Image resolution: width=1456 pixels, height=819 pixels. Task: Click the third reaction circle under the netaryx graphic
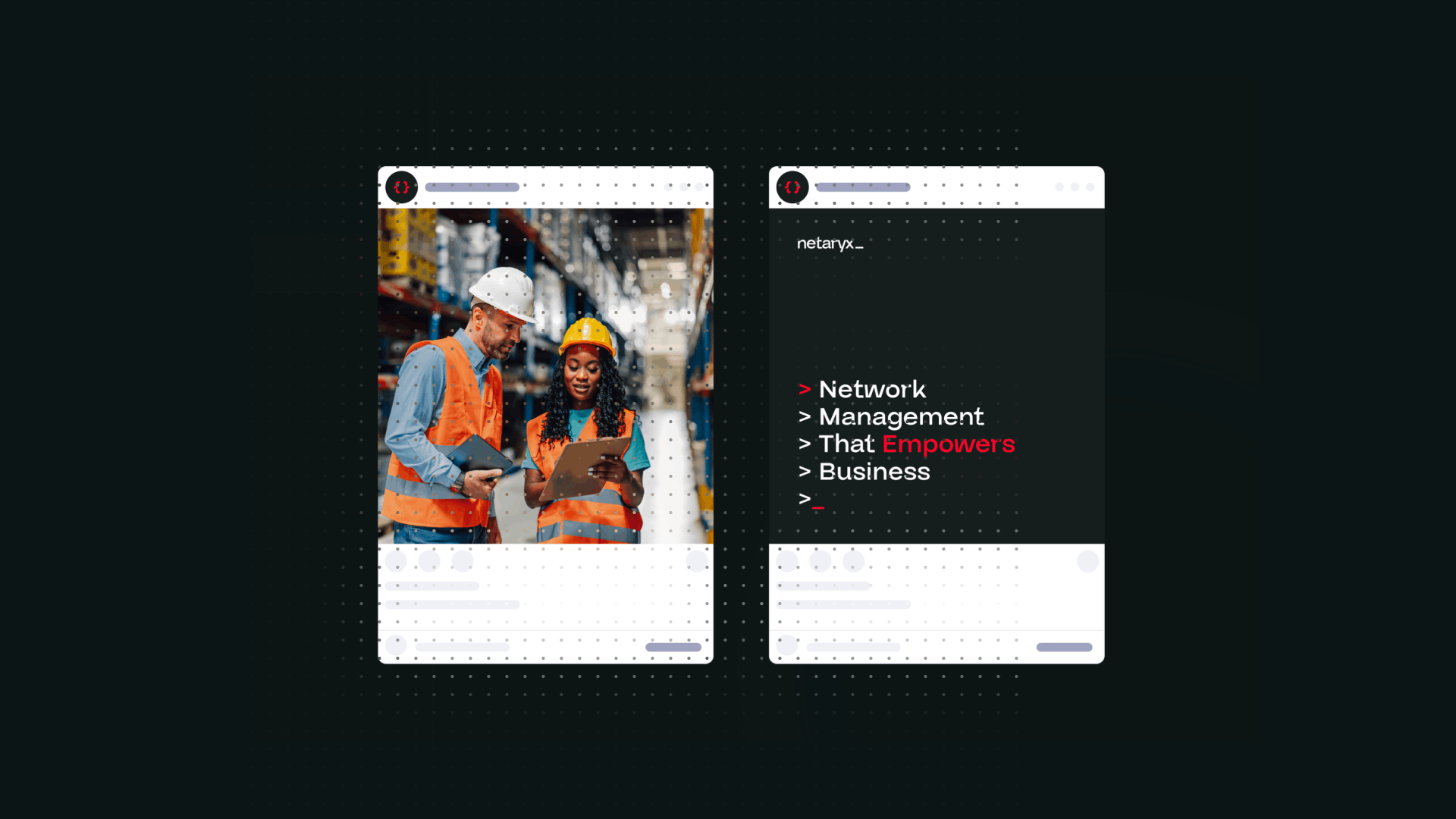pos(854,561)
